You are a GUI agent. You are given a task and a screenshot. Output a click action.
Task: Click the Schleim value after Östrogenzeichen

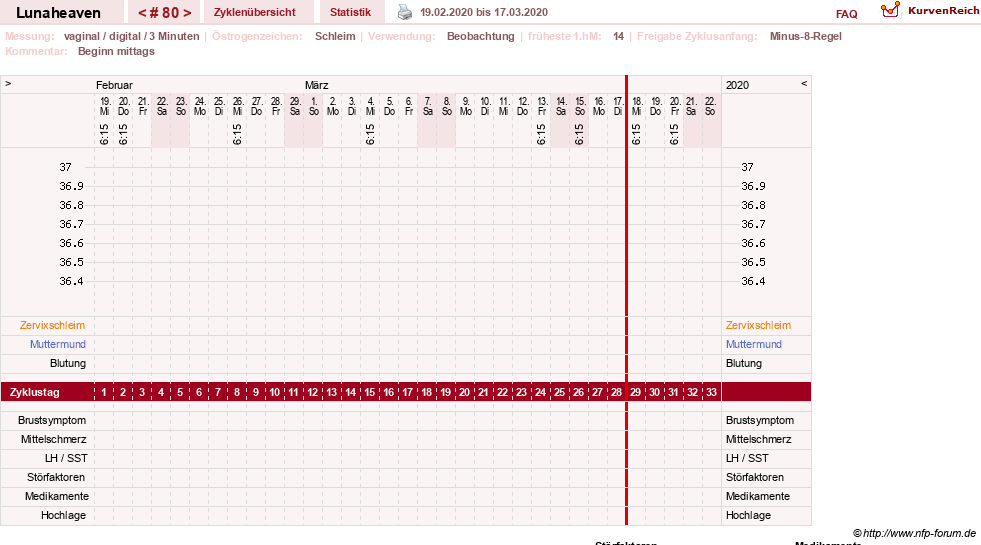[335, 36]
